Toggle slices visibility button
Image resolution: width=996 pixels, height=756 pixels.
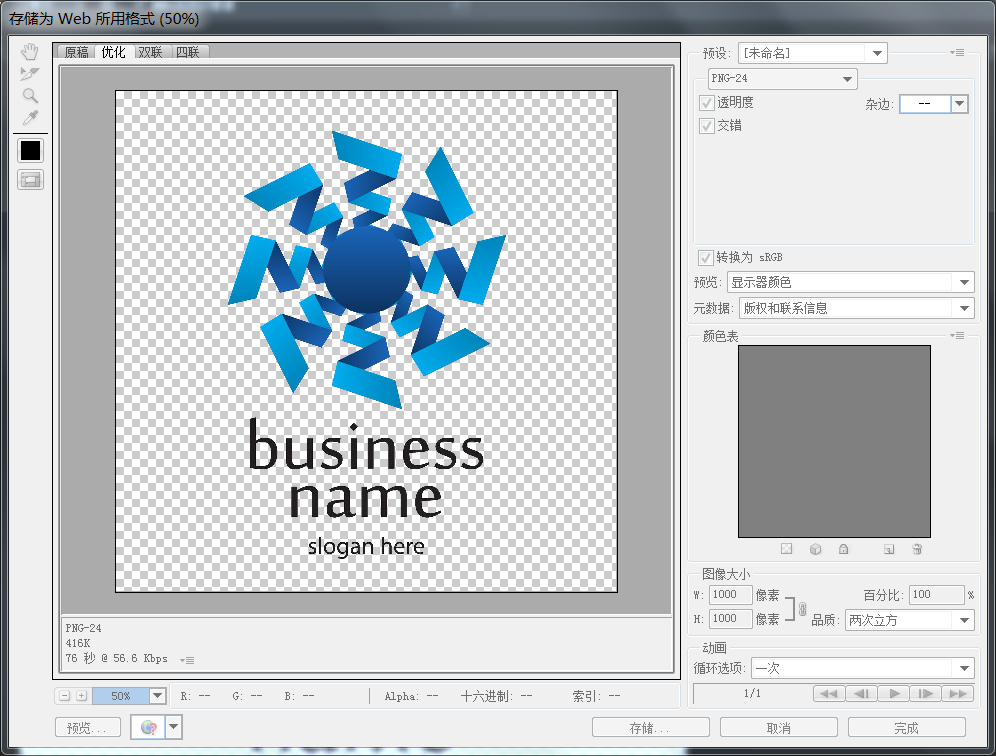[31, 180]
